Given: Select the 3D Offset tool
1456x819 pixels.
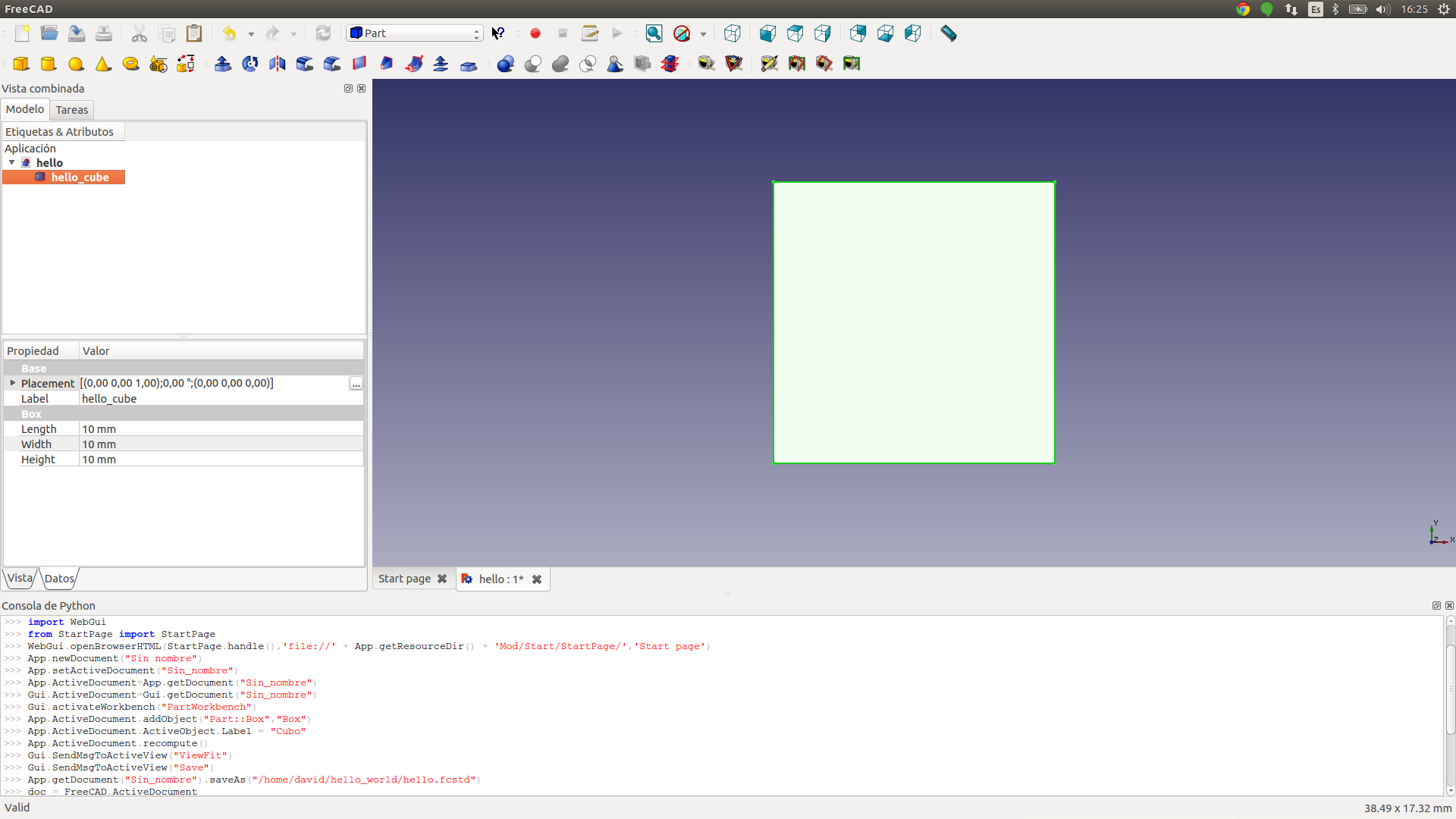Looking at the screenshot, I should [x=441, y=64].
